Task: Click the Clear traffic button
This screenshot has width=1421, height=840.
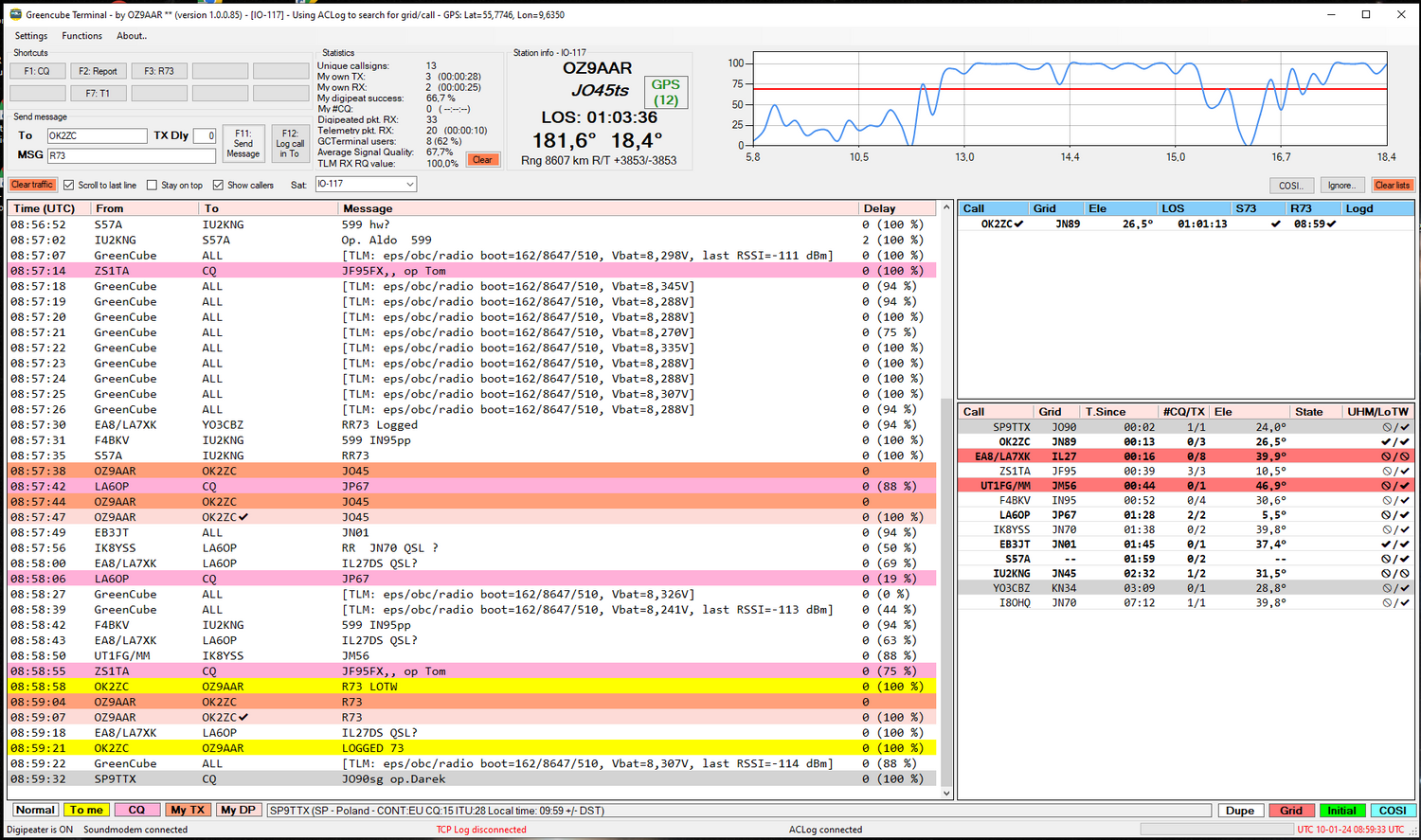Action: pyautogui.click(x=32, y=185)
